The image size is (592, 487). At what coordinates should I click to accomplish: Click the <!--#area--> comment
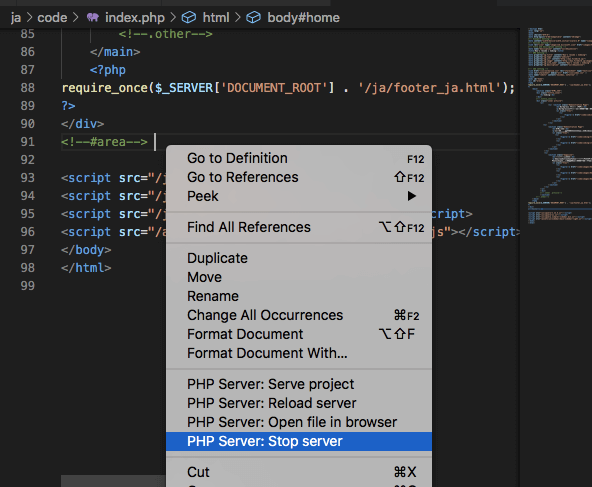(104, 142)
